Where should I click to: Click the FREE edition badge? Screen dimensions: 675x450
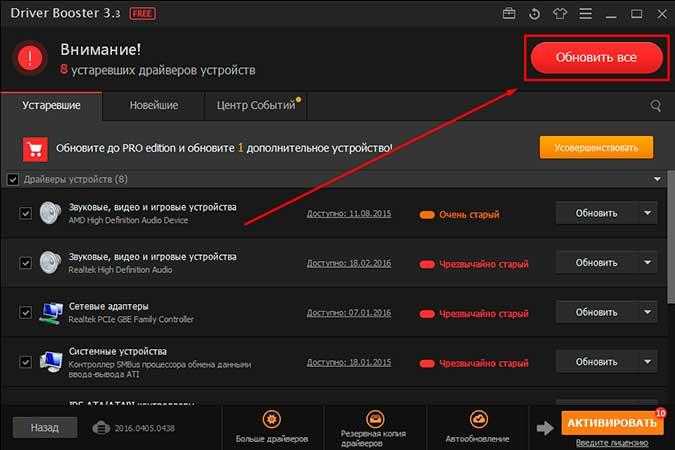pos(142,14)
